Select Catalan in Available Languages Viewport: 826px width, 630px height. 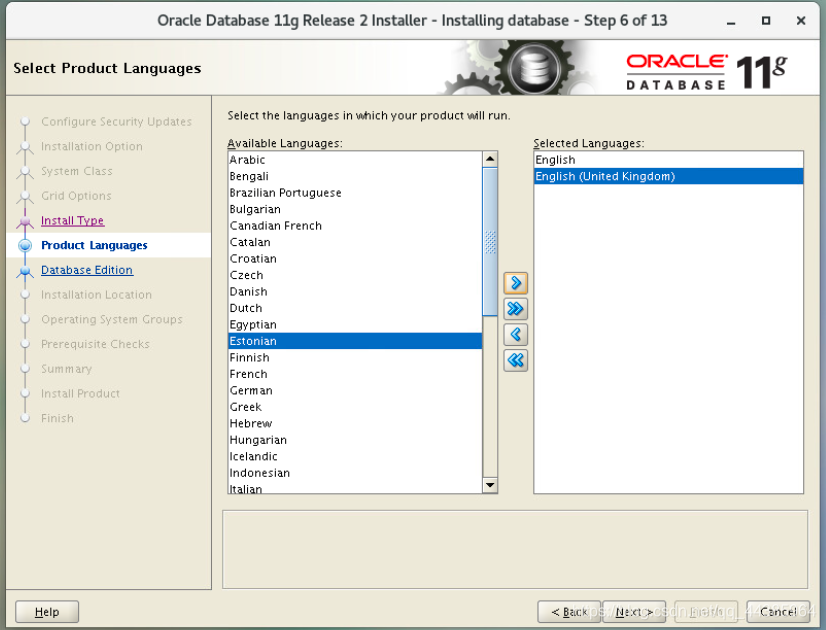[x=355, y=242]
